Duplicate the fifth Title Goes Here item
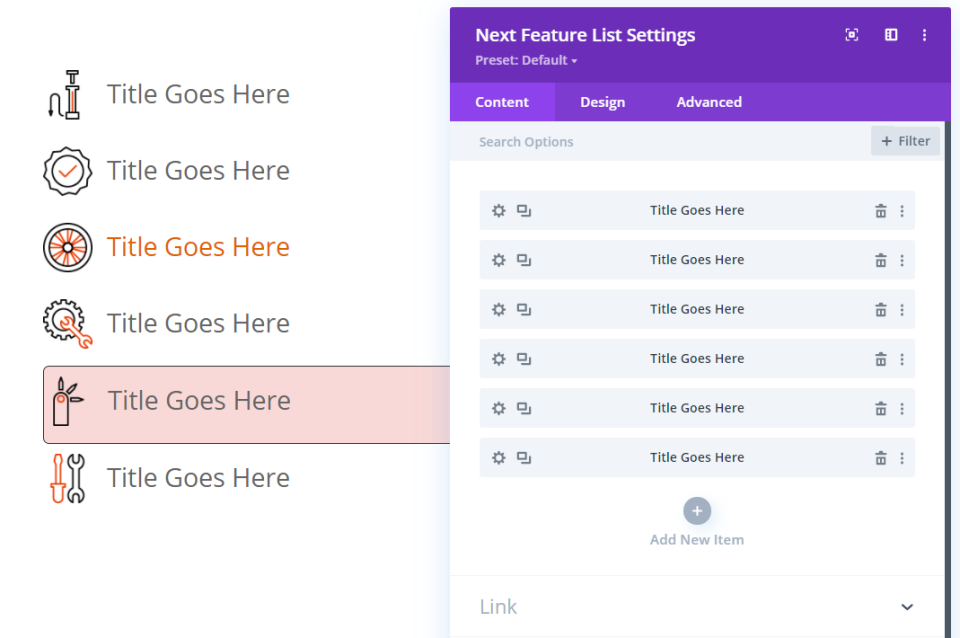 524,408
